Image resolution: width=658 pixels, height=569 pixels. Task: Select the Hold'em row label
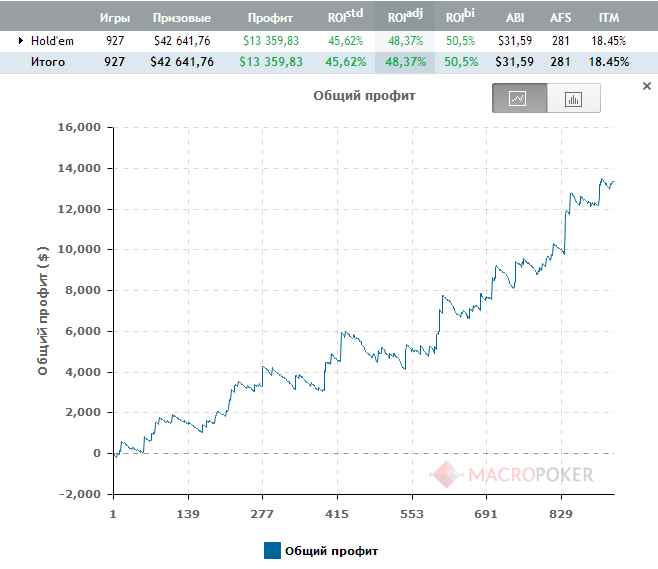click(x=52, y=41)
